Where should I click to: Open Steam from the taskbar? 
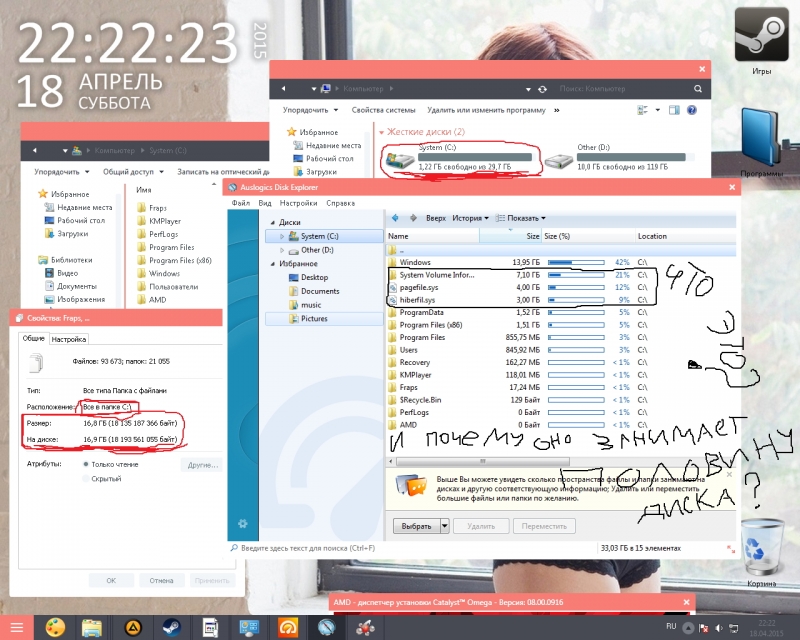point(171,628)
